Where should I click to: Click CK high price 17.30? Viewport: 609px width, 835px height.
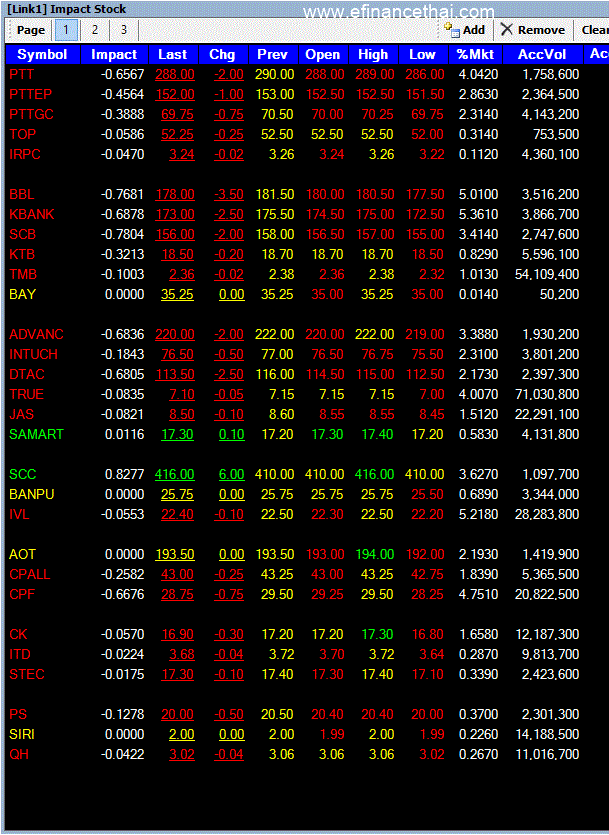coord(377,634)
